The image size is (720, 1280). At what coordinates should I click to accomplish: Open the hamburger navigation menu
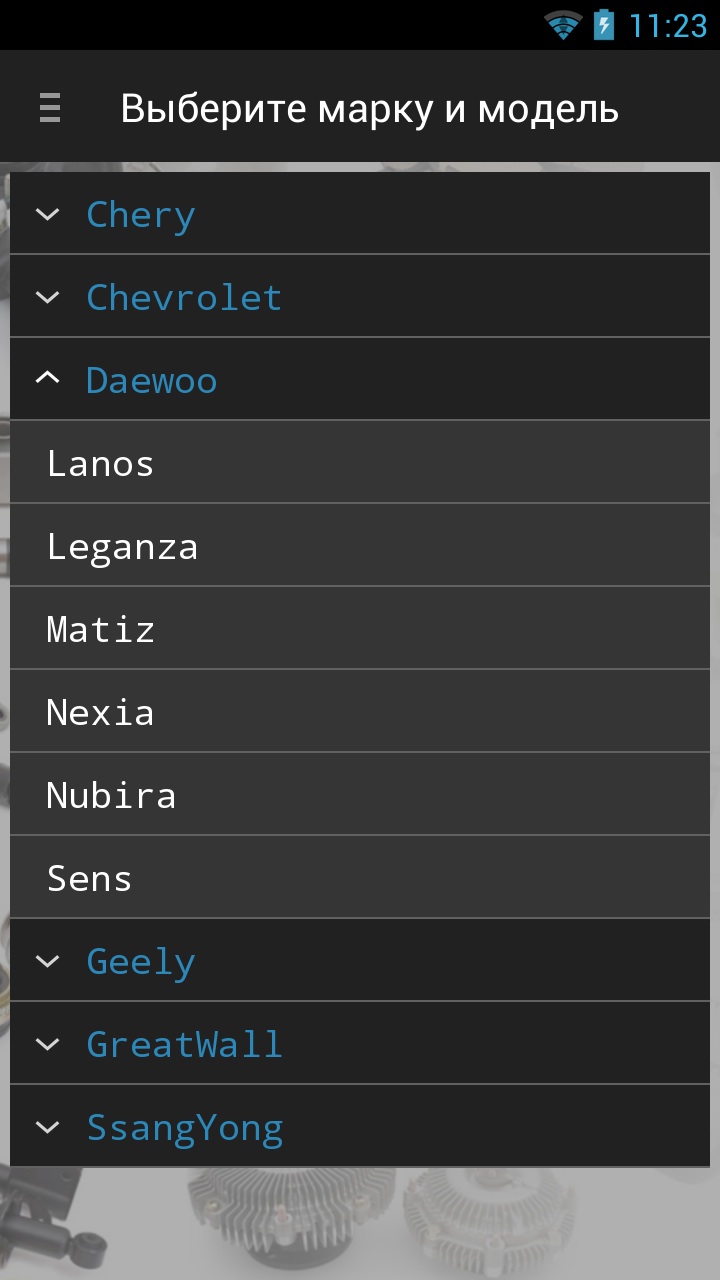tap(50, 107)
